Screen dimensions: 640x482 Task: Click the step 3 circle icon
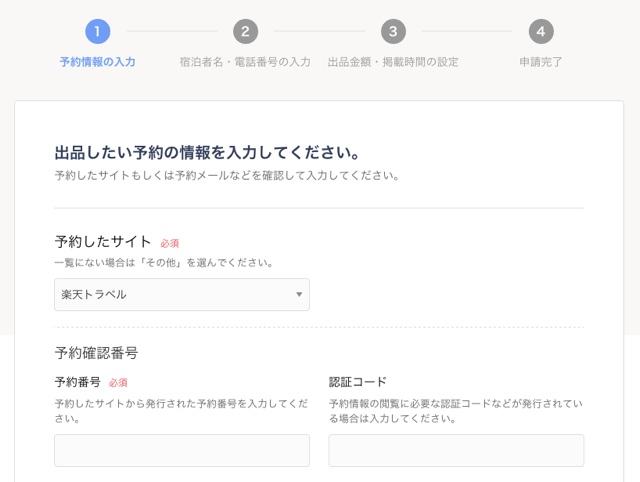[x=393, y=31]
